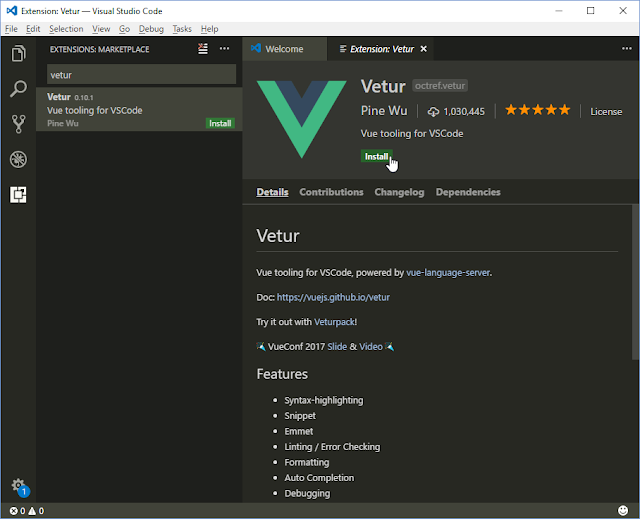Open editor more actions ellipsis menu
Screen dimensions: 640x519
click(x=627, y=49)
